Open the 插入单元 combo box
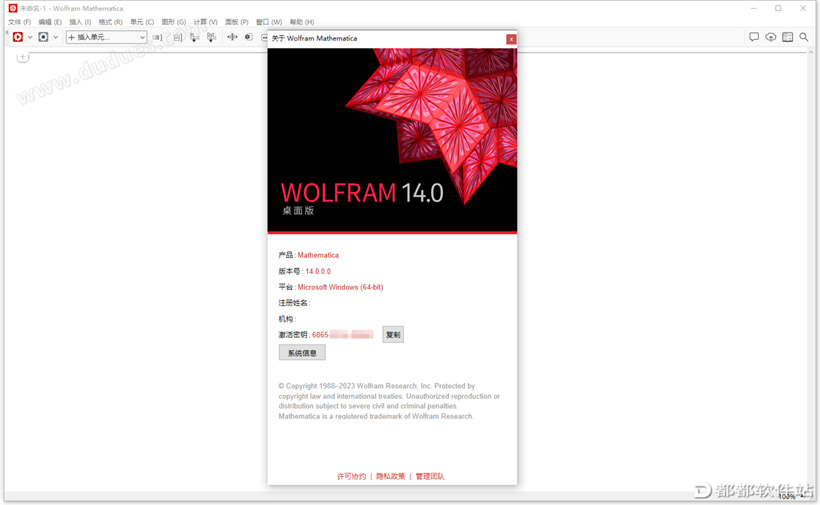820x505 pixels. [106, 37]
